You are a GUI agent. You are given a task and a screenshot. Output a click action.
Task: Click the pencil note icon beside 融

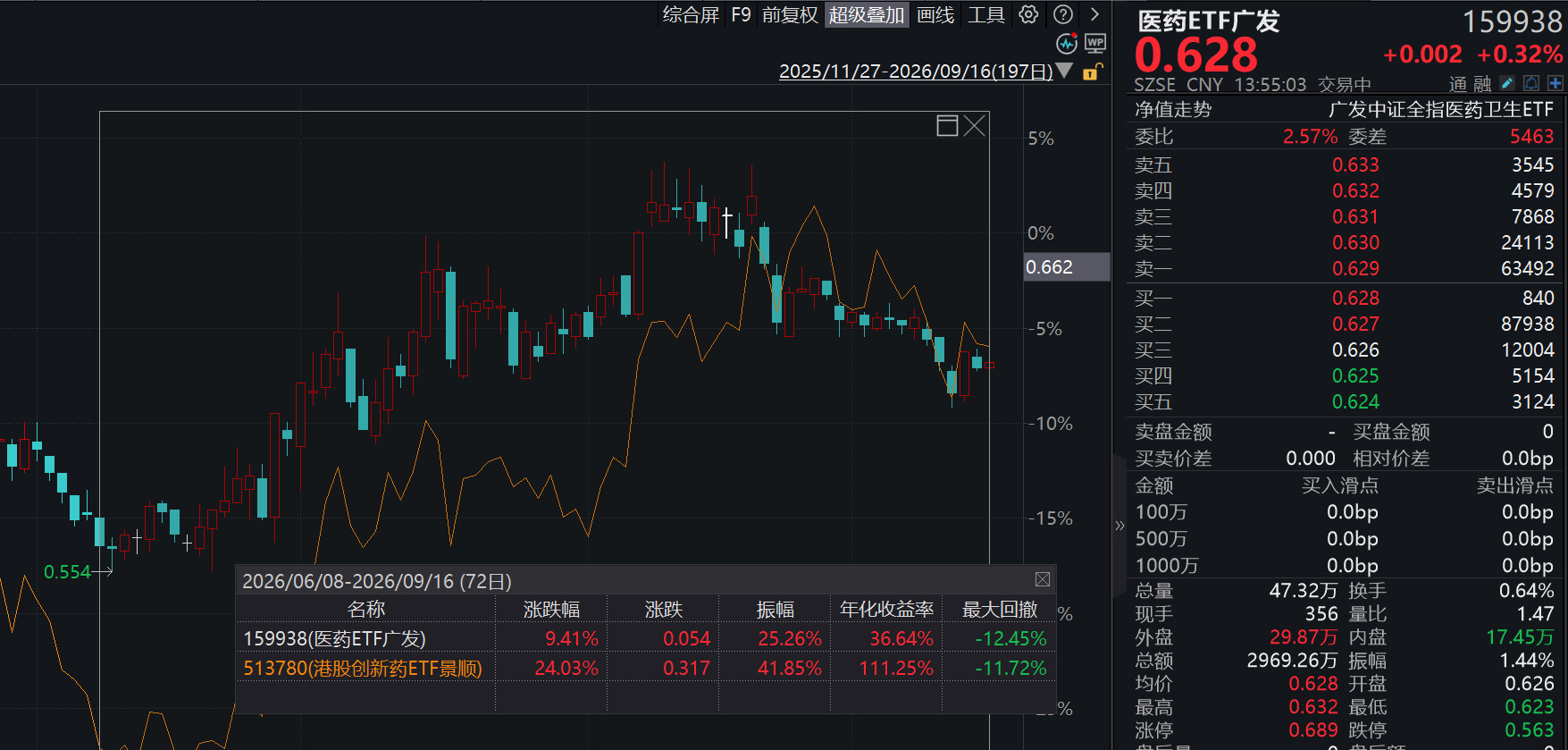tap(1507, 83)
